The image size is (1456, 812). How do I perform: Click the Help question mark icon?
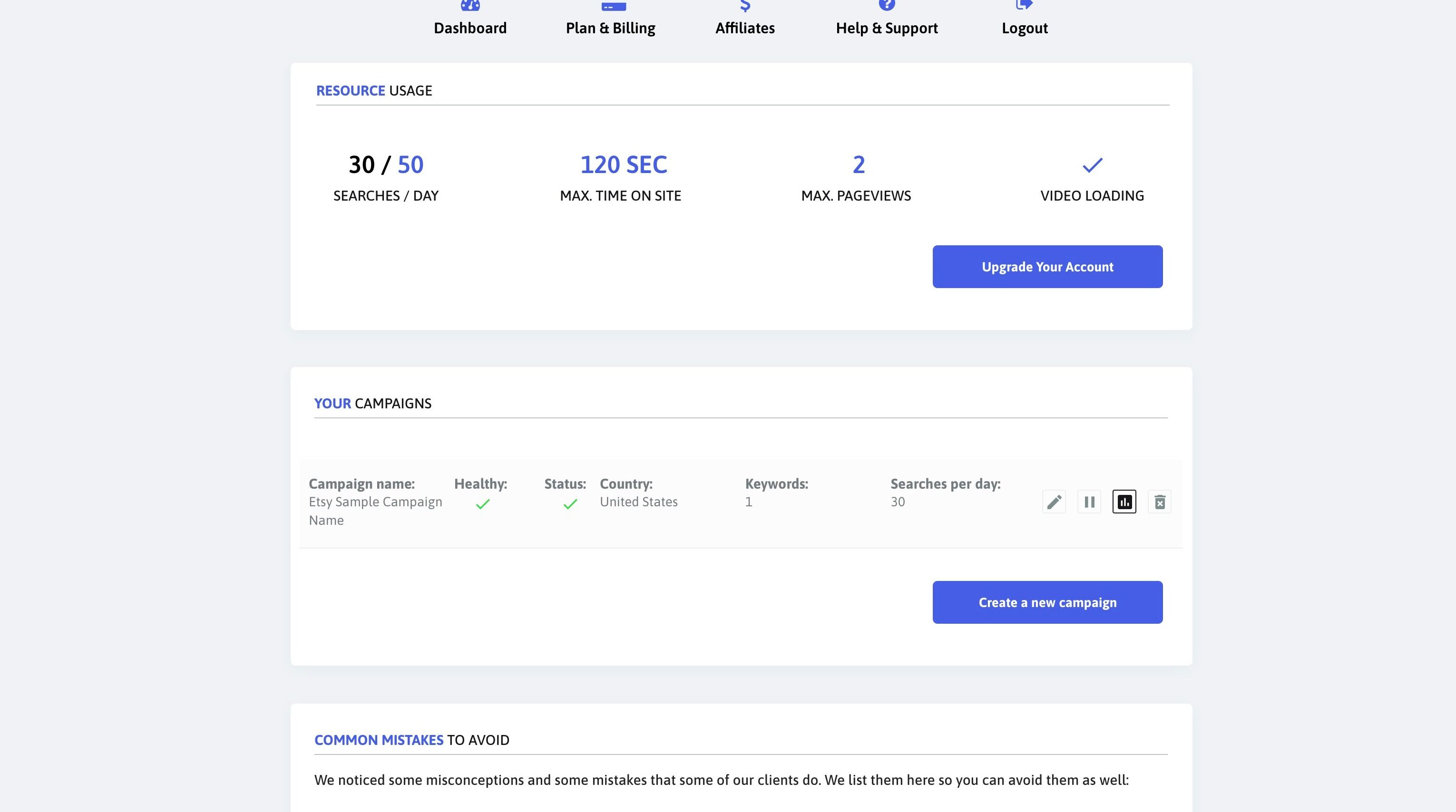click(887, 5)
